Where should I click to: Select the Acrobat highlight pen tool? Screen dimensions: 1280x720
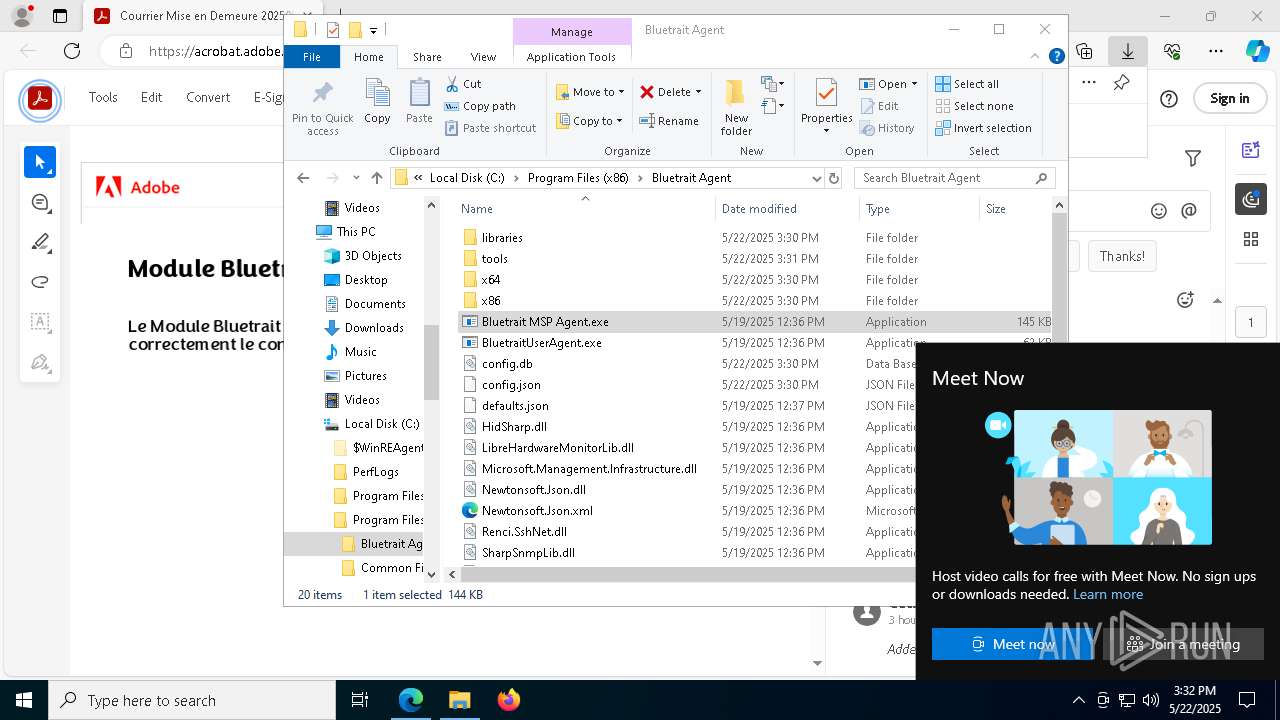click(x=40, y=242)
